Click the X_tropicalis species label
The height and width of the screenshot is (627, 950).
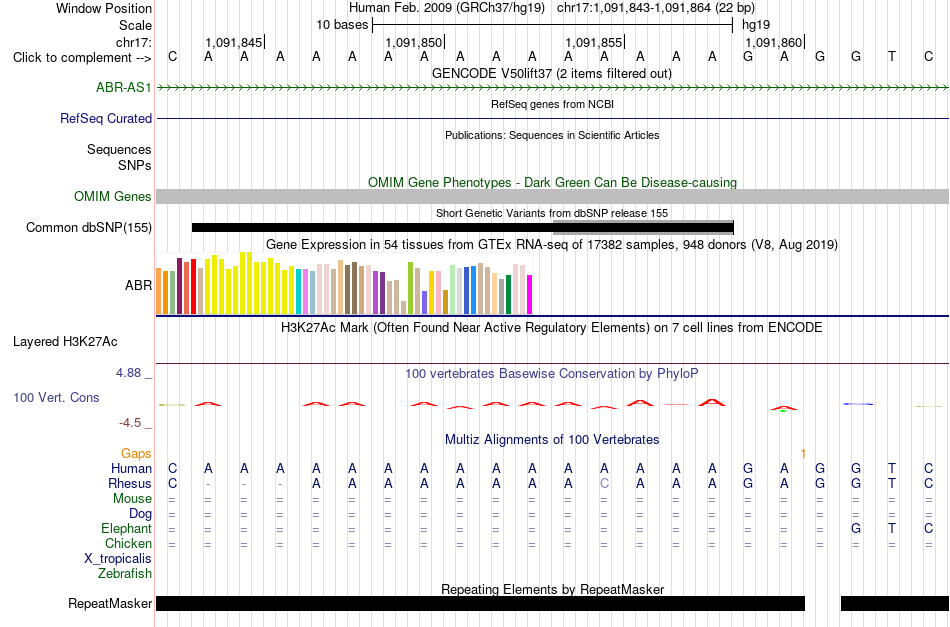click(118, 559)
